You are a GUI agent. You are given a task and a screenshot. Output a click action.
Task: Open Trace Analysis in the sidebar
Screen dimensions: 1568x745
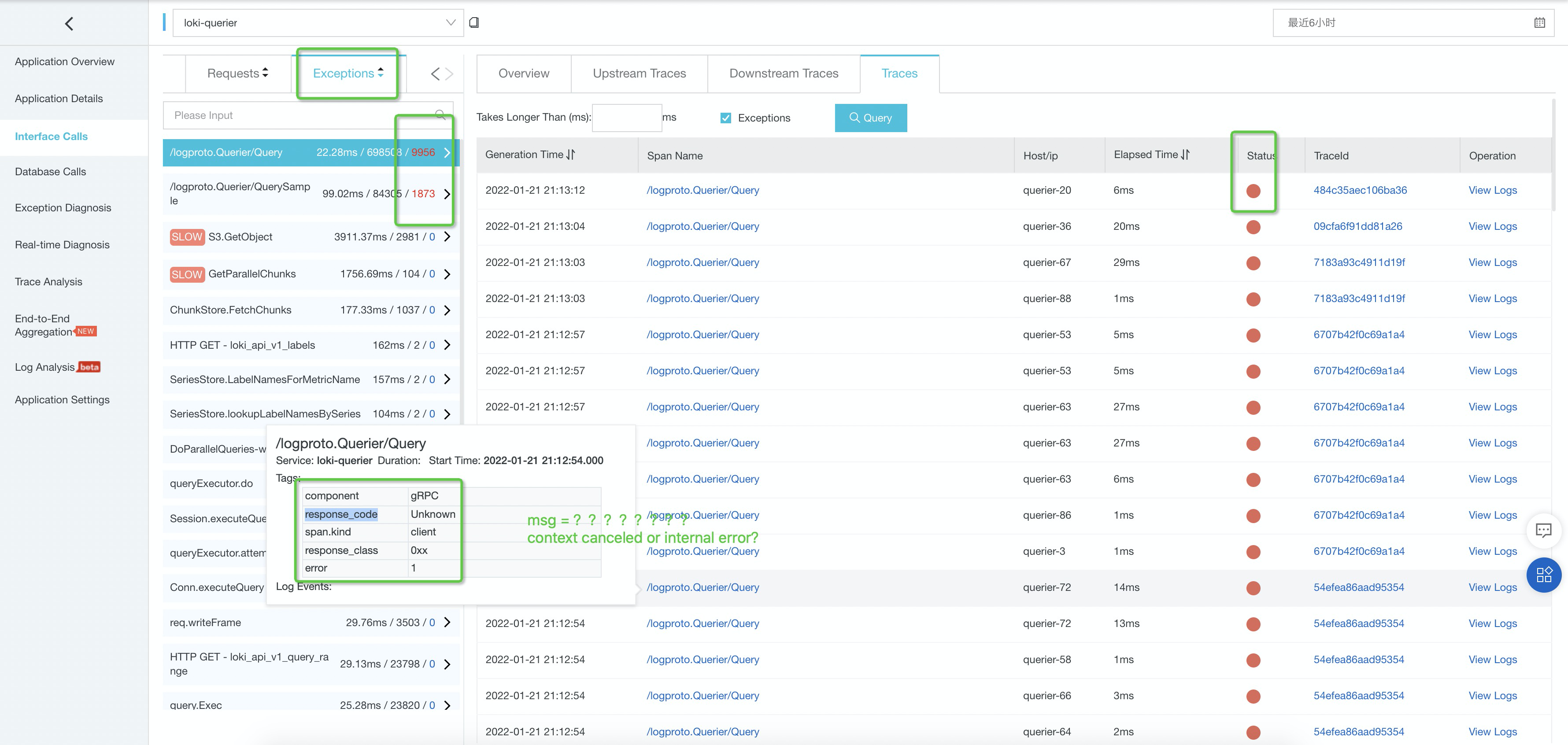point(48,281)
